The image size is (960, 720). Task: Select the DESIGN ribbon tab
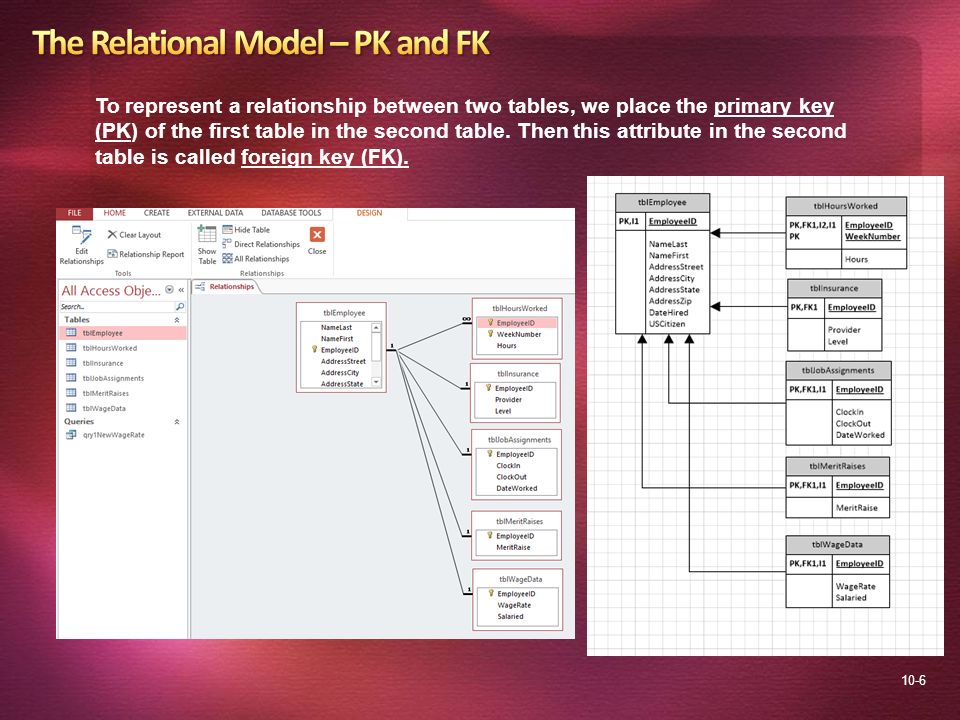pos(369,213)
